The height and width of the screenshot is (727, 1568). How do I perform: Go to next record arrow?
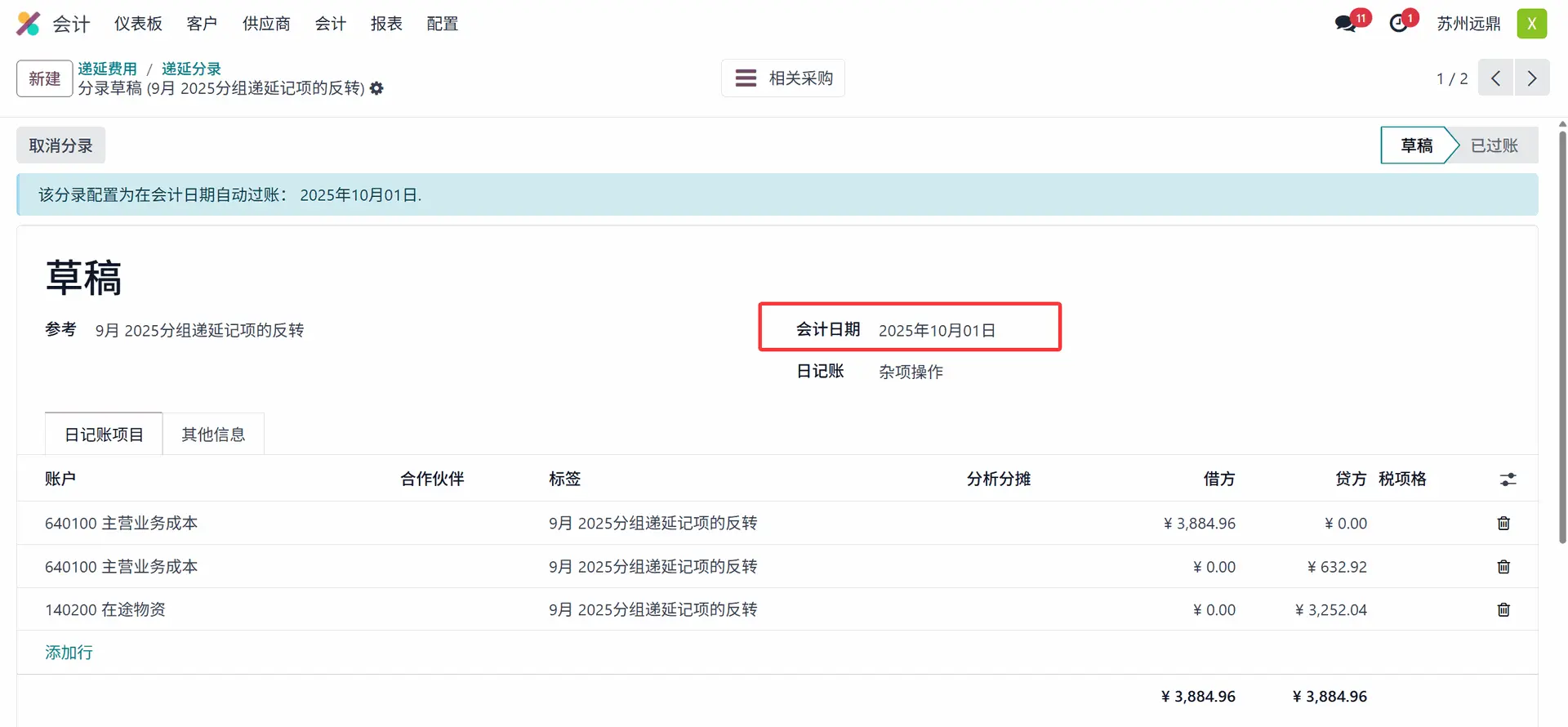coord(1532,78)
